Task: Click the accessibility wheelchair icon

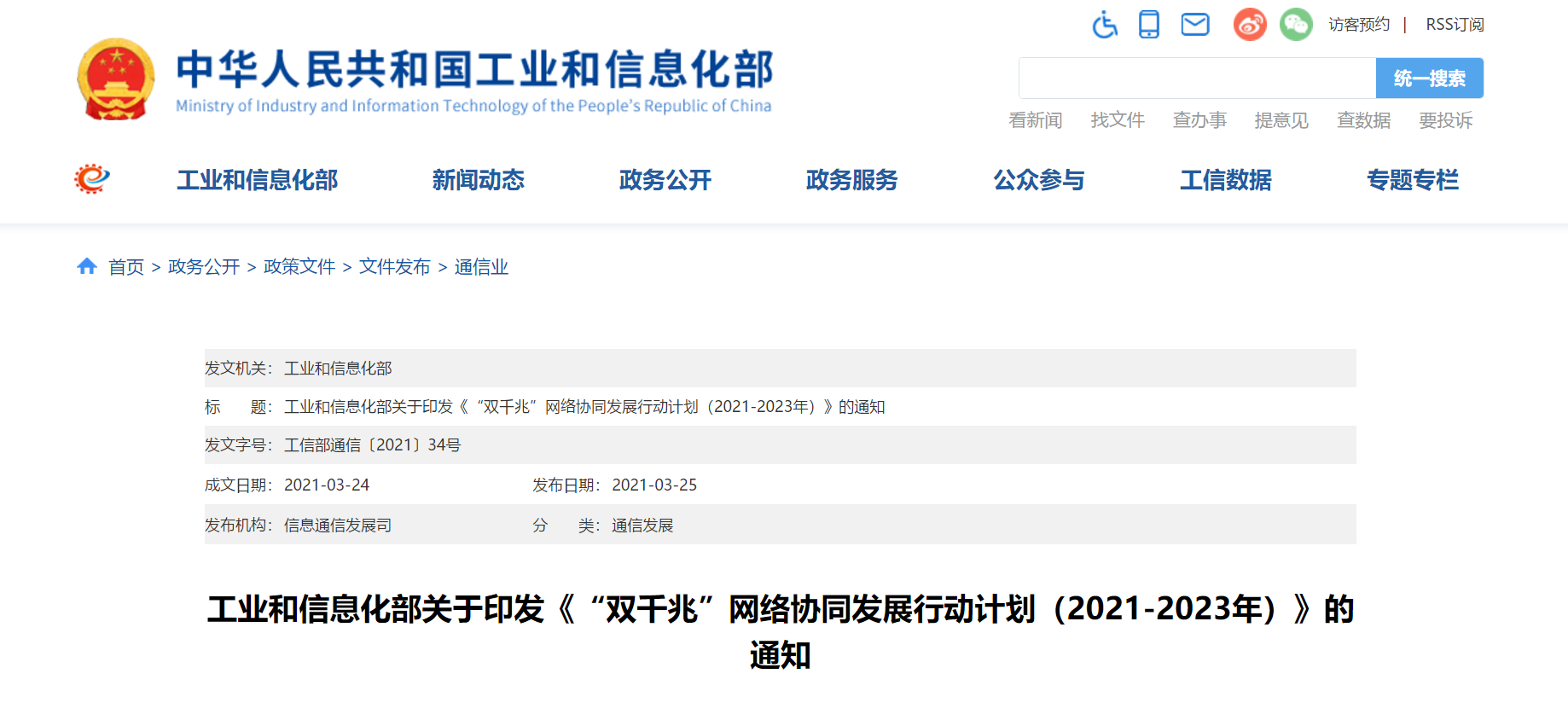Action: coord(1105,25)
